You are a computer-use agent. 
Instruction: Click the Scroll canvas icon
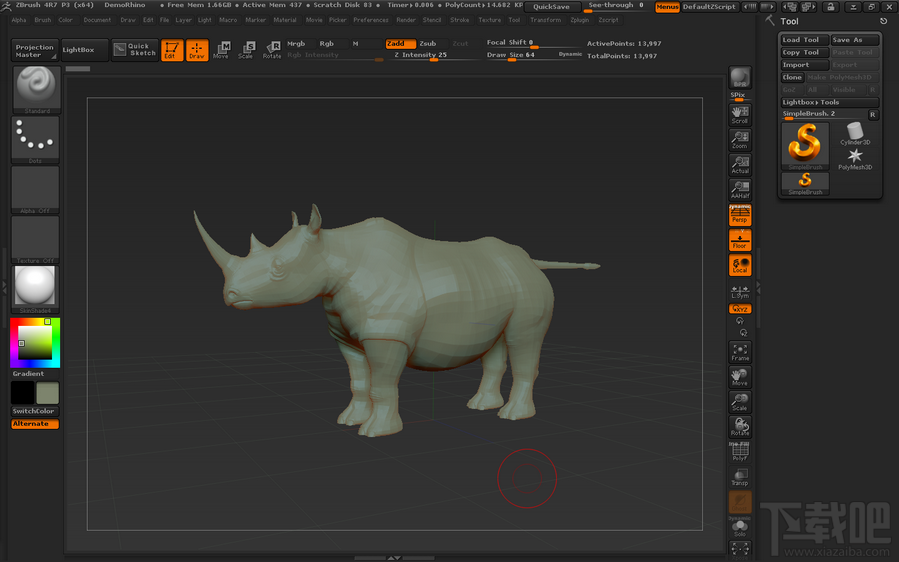740,114
